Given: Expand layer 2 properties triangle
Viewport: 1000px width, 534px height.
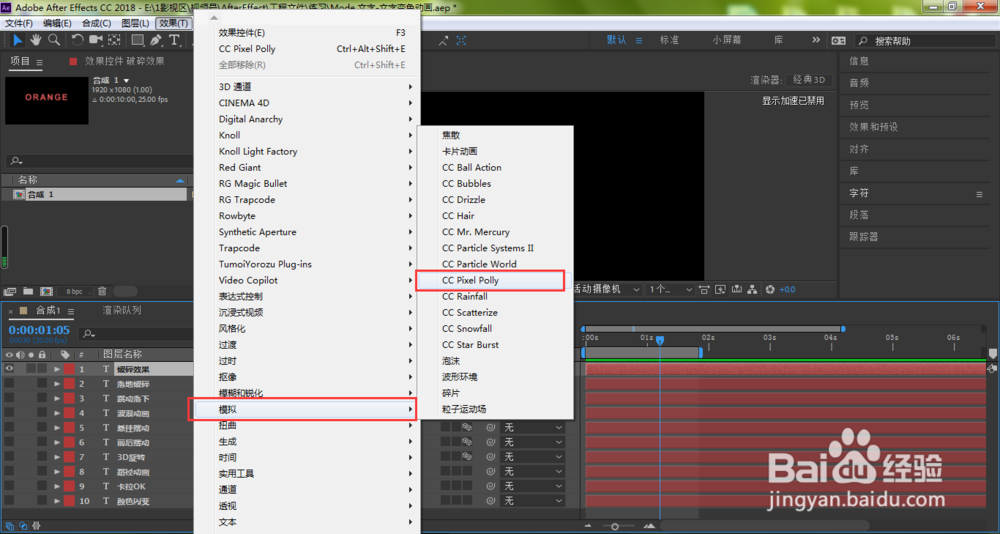Looking at the screenshot, I should pyautogui.click(x=57, y=383).
